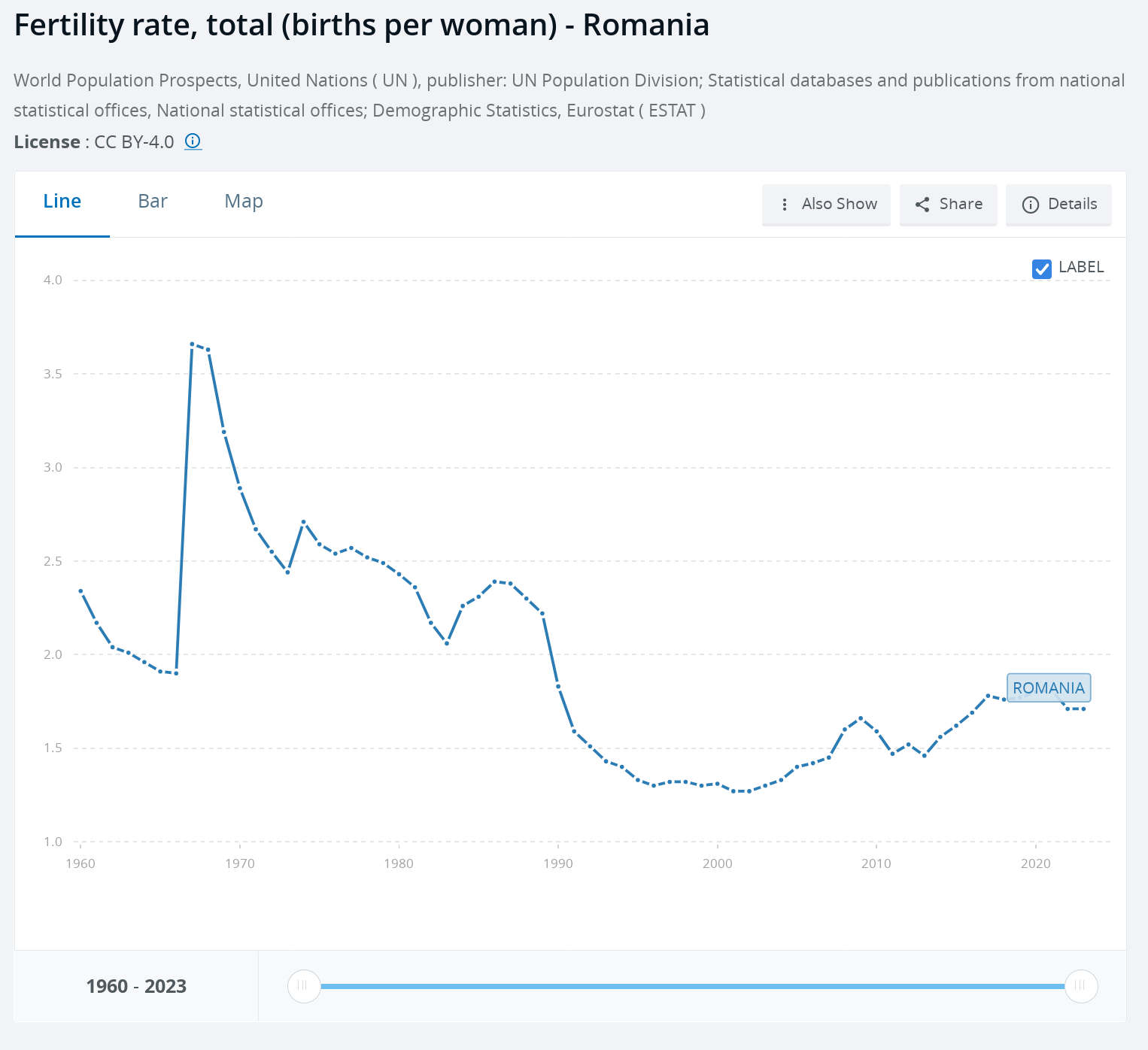Screen dimensions: 1148x1050
Task: Click the 1960 - 2023 range text
Action: click(136, 986)
